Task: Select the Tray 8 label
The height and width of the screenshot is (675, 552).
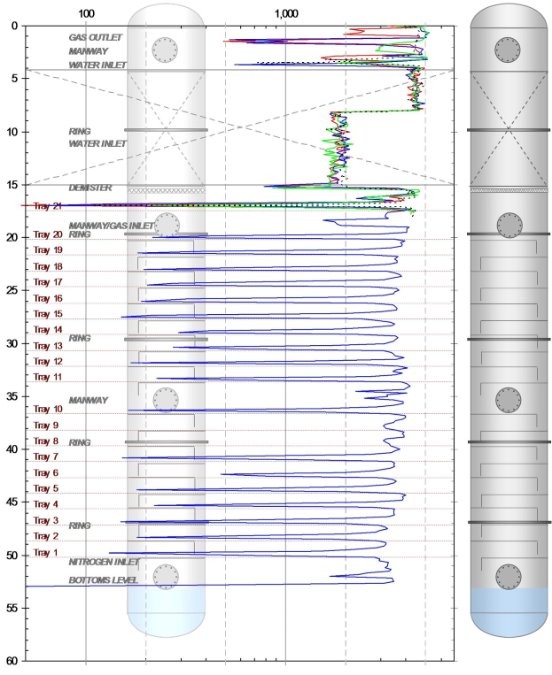Action: pos(46,441)
